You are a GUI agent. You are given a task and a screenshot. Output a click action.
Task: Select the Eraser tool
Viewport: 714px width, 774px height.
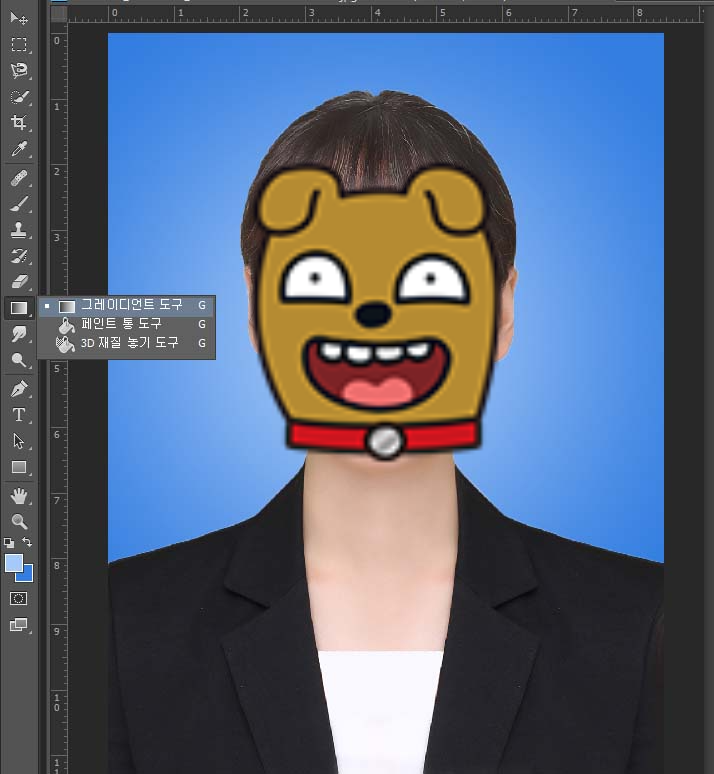19,282
